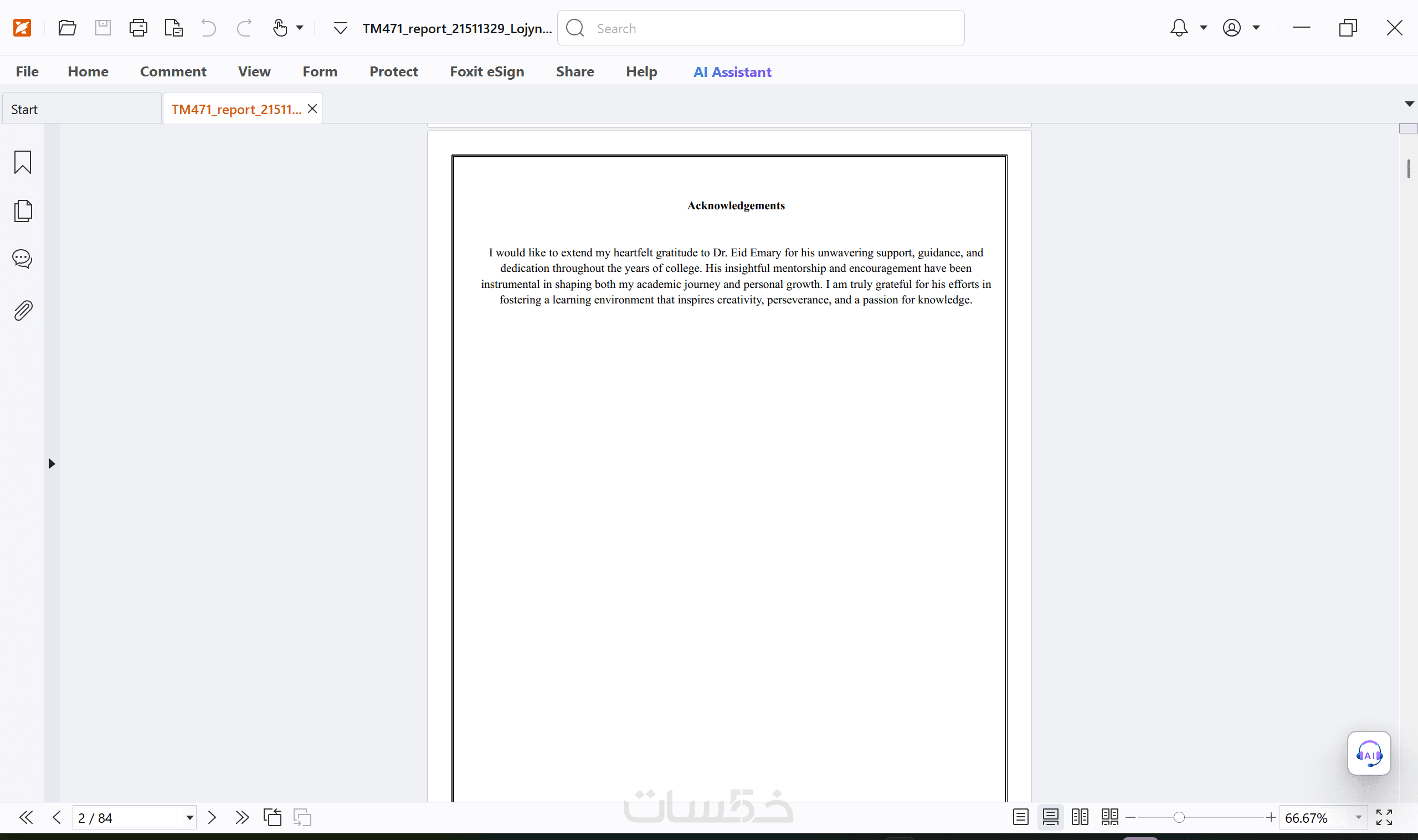Open the page number dropdown

click(189, 818)
